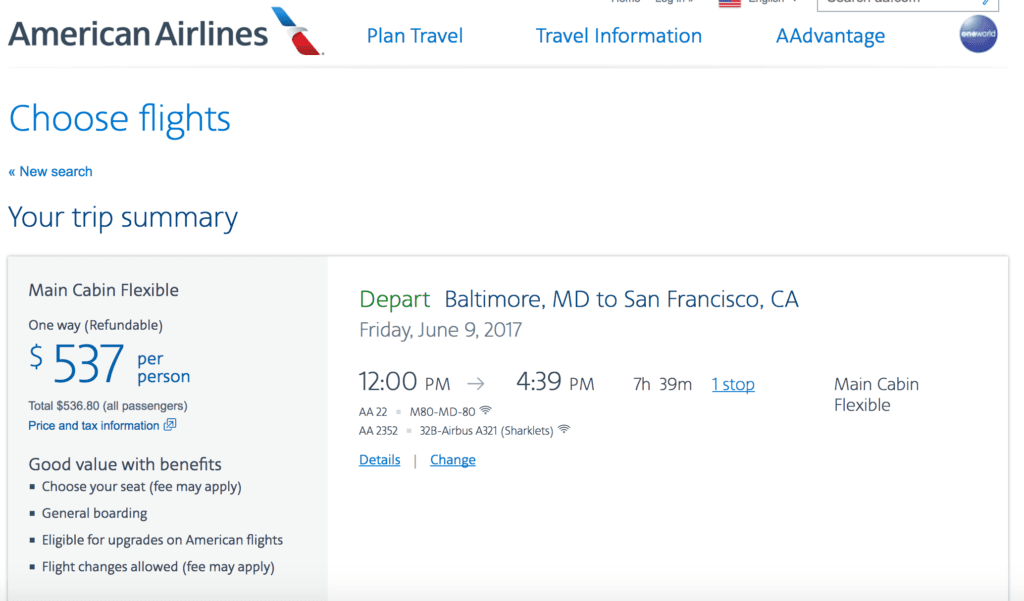1024x601 pixels.
Task: Select the AAdvantage menu item
Action: click(830, 36)
